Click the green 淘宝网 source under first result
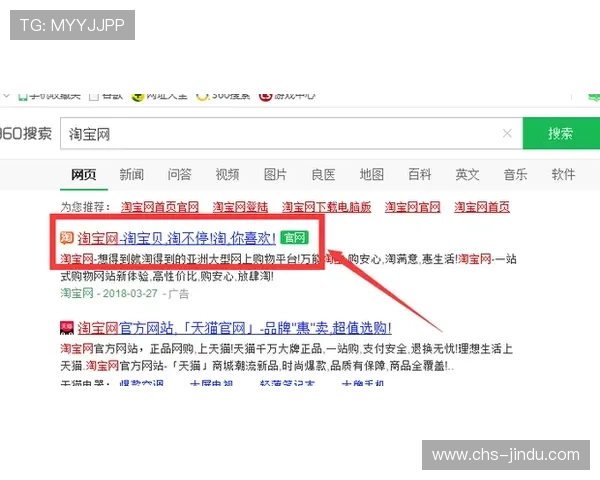 [77, 293]
